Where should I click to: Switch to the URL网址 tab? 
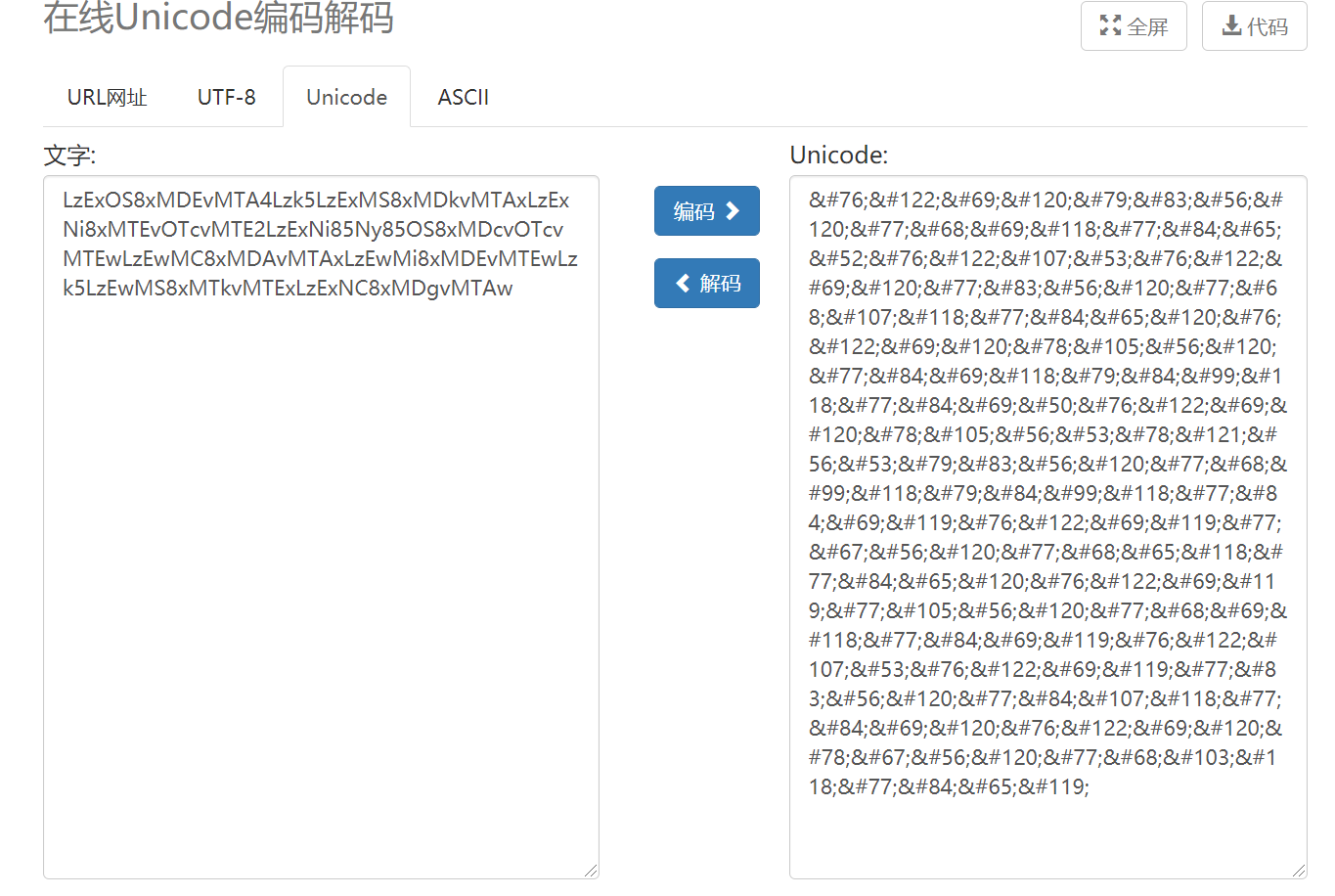coord(106,97)
